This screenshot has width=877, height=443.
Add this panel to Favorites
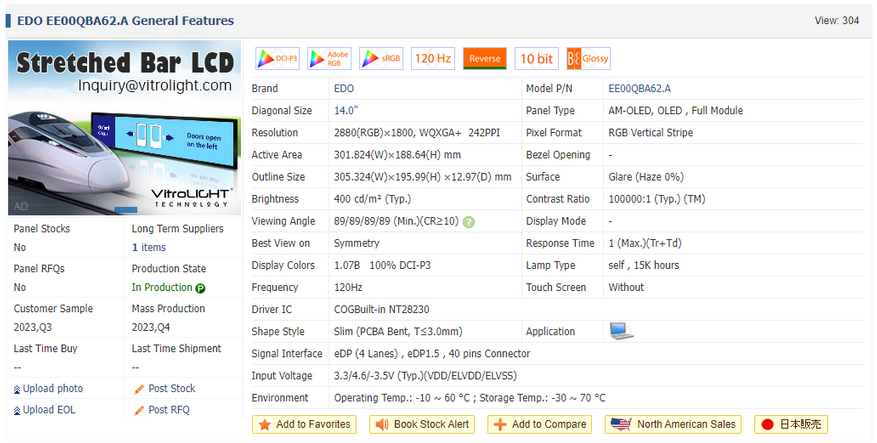pyautogui.click(x=304, y=425)
